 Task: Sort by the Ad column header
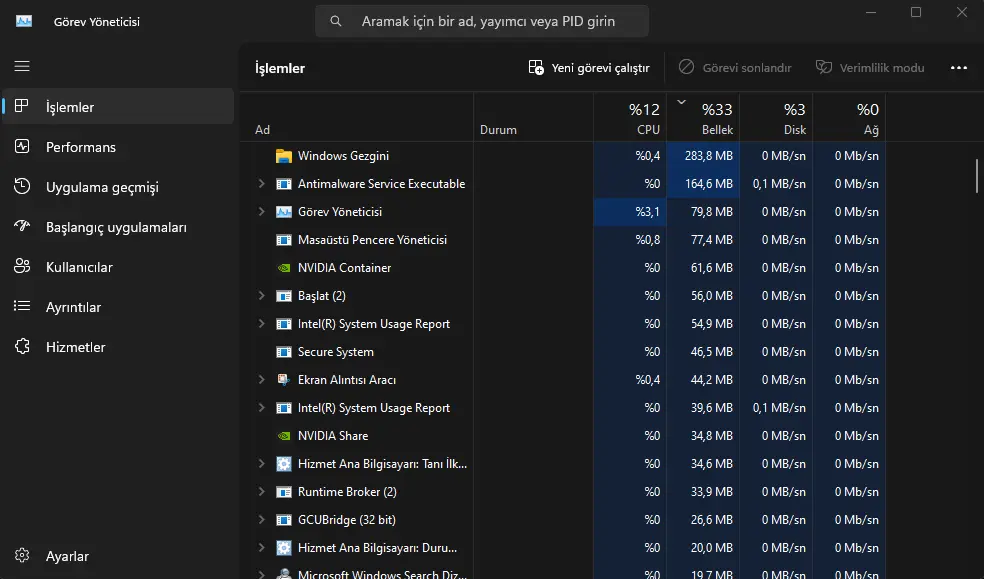[356, 117]
